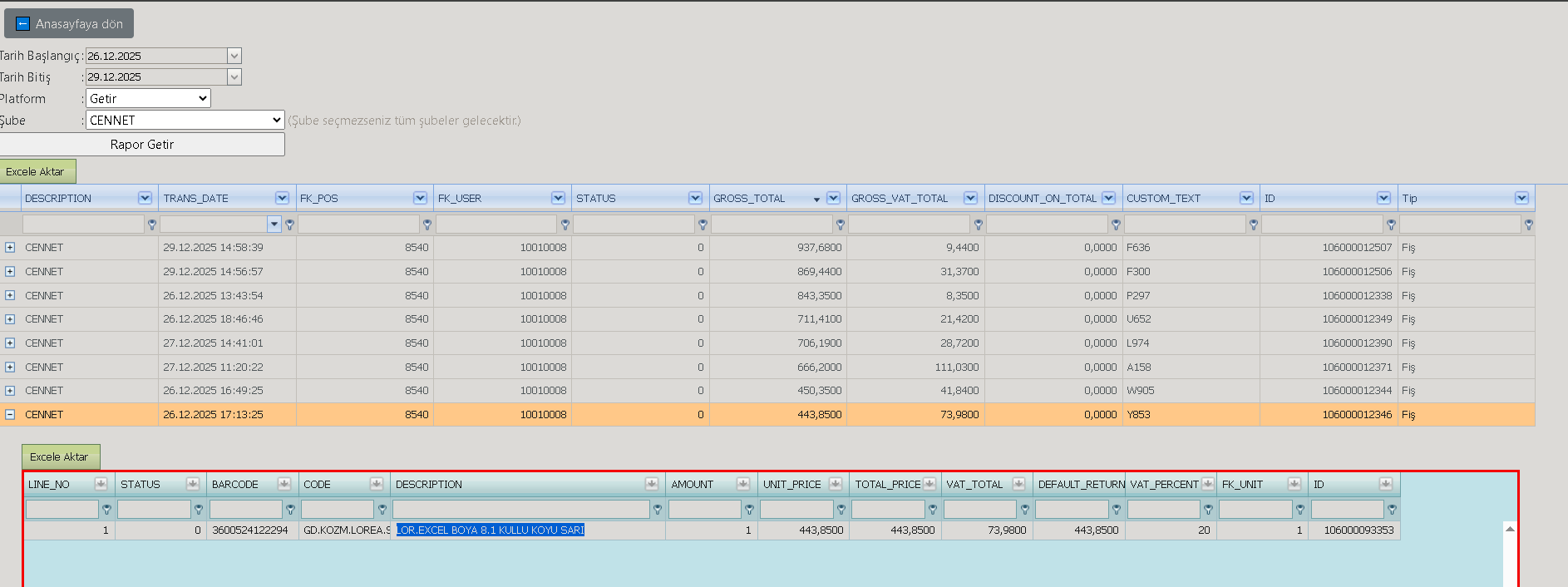The height and width of the screenshot is (587, 1568).
Task: Expand the row with custom text A158
Action: coord(10,367)
